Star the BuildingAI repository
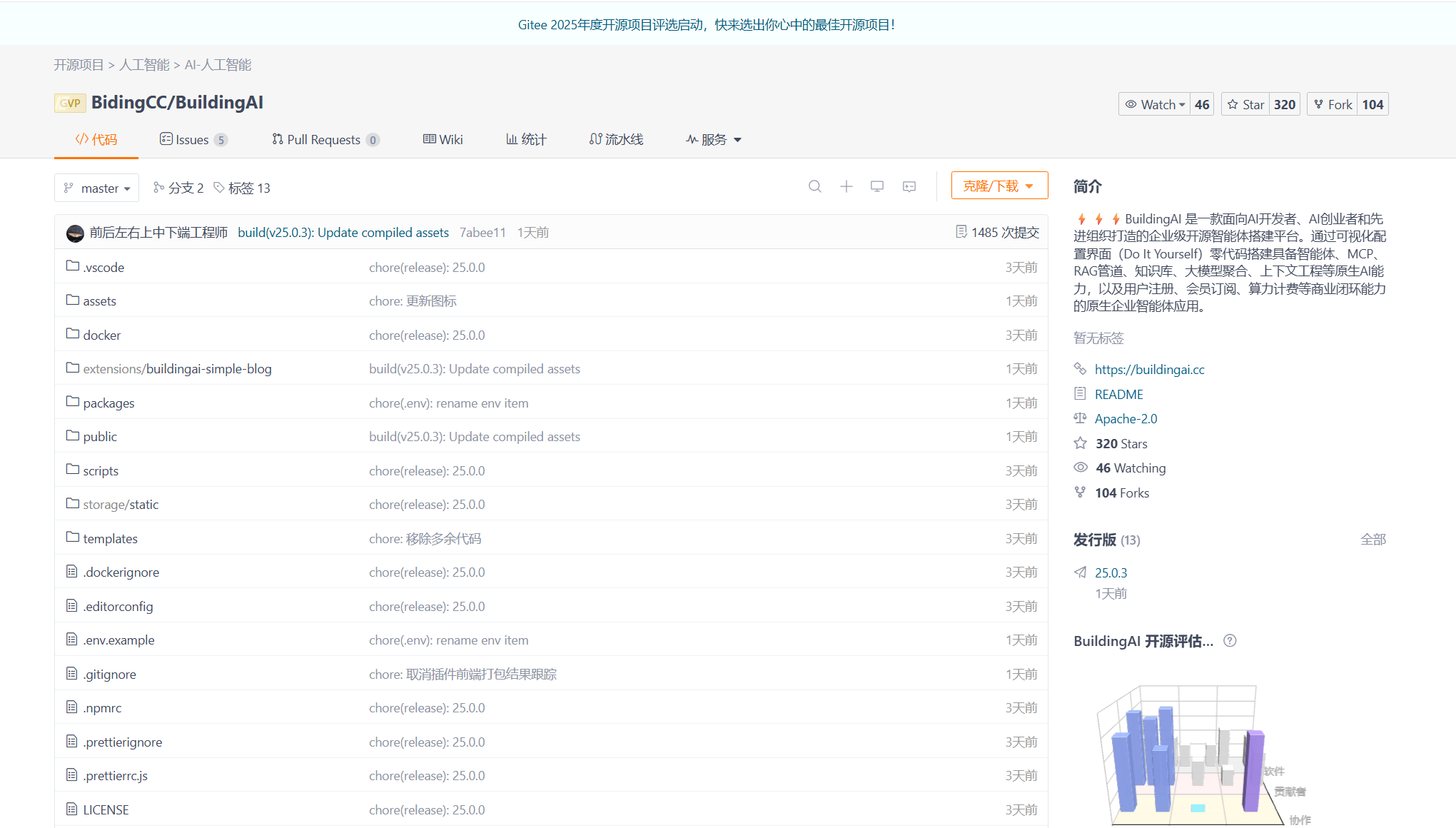 [x=1246, y=104]
